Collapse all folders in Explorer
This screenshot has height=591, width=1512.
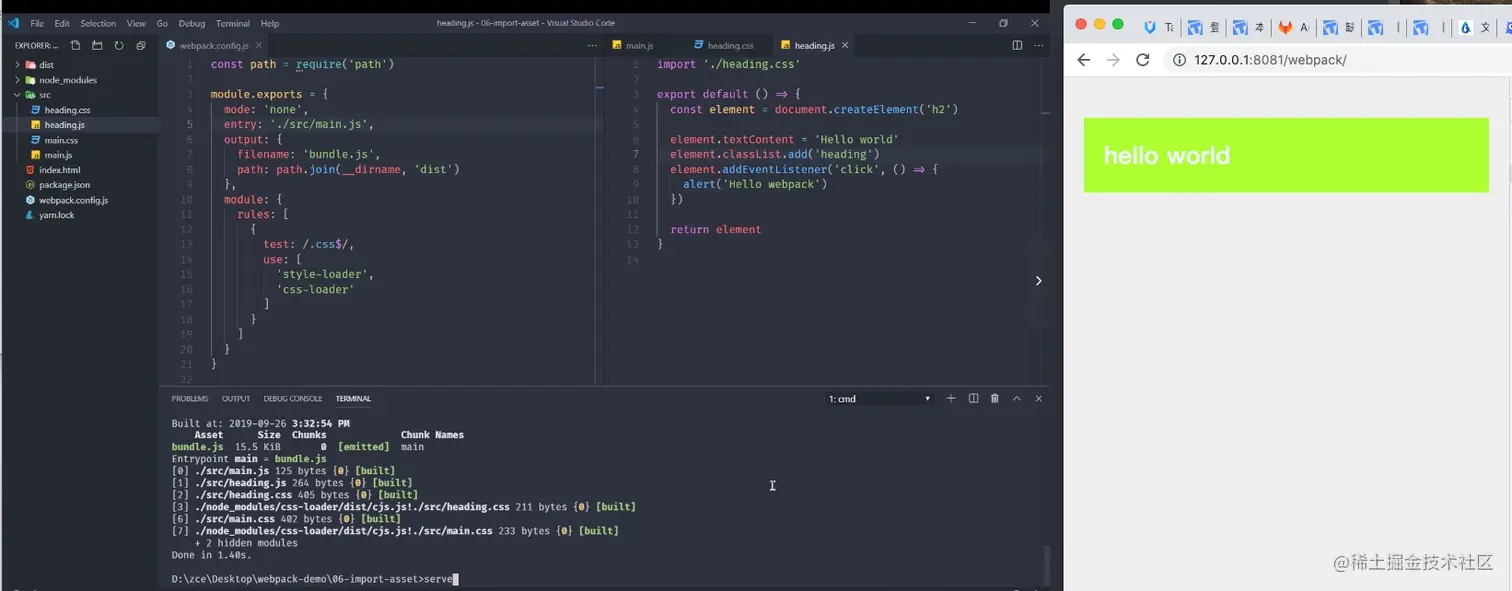[141, 45]
